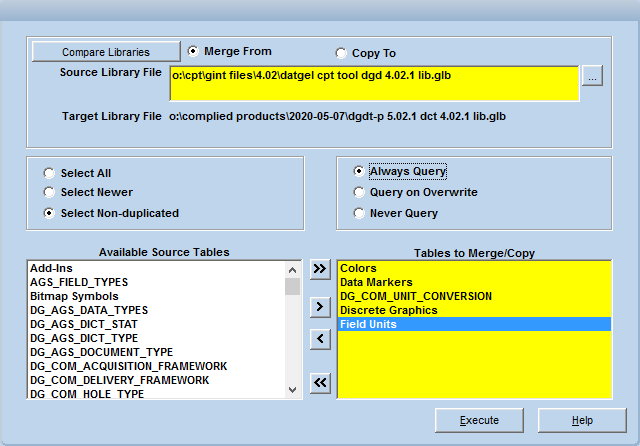Screen dimensions: 640x446
Task: Open Help for this dialog
Action: click(x=581, y=420)
